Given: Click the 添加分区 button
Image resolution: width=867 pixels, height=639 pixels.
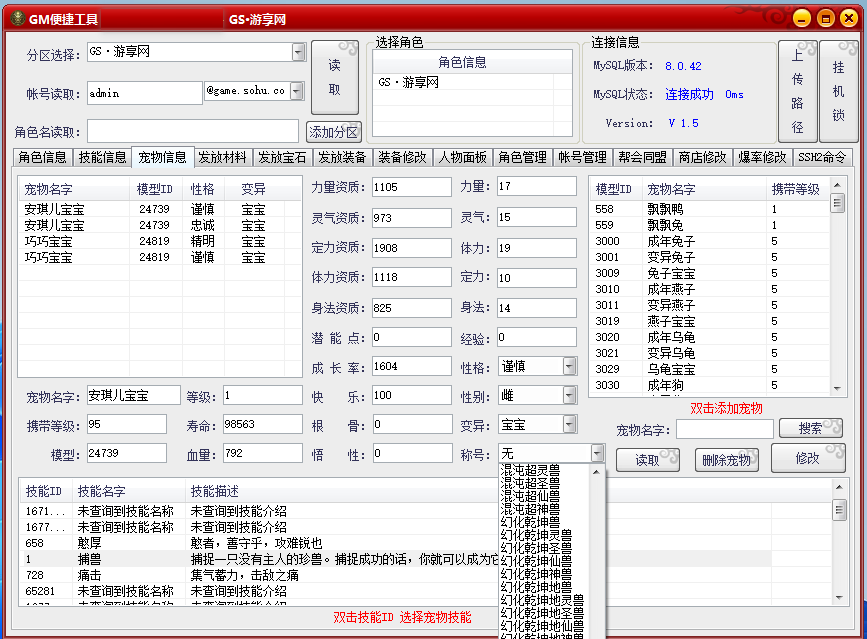Looking at the screenshot, I should tap(333, 131).
